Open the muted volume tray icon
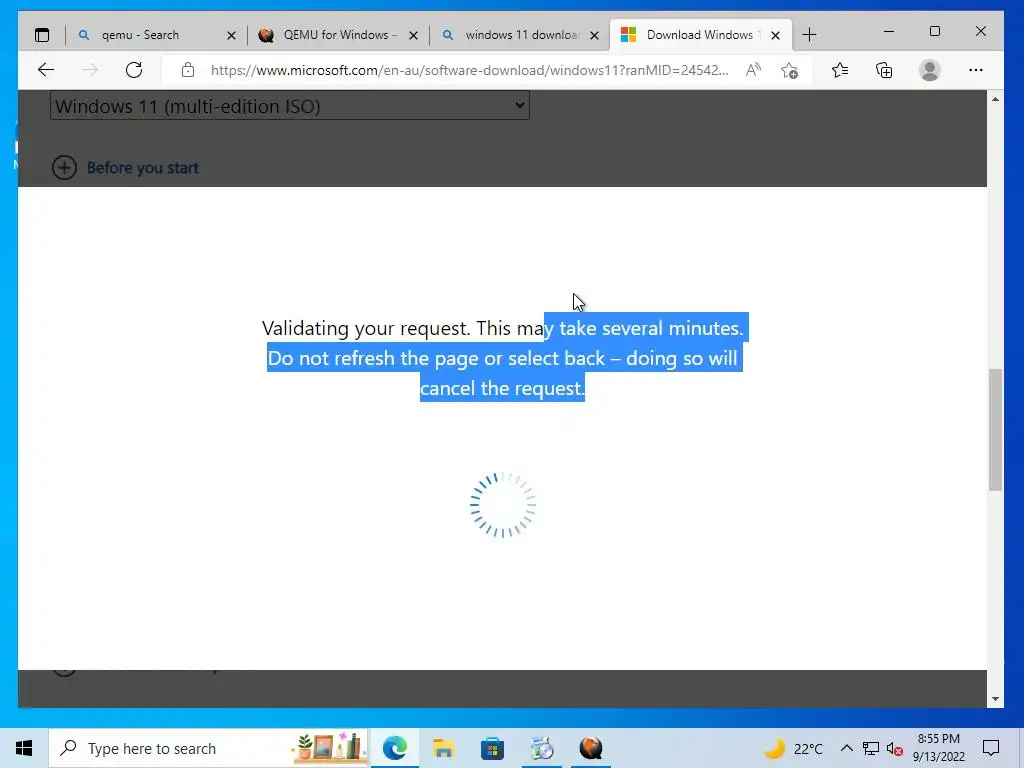 (x=894, y=748)
